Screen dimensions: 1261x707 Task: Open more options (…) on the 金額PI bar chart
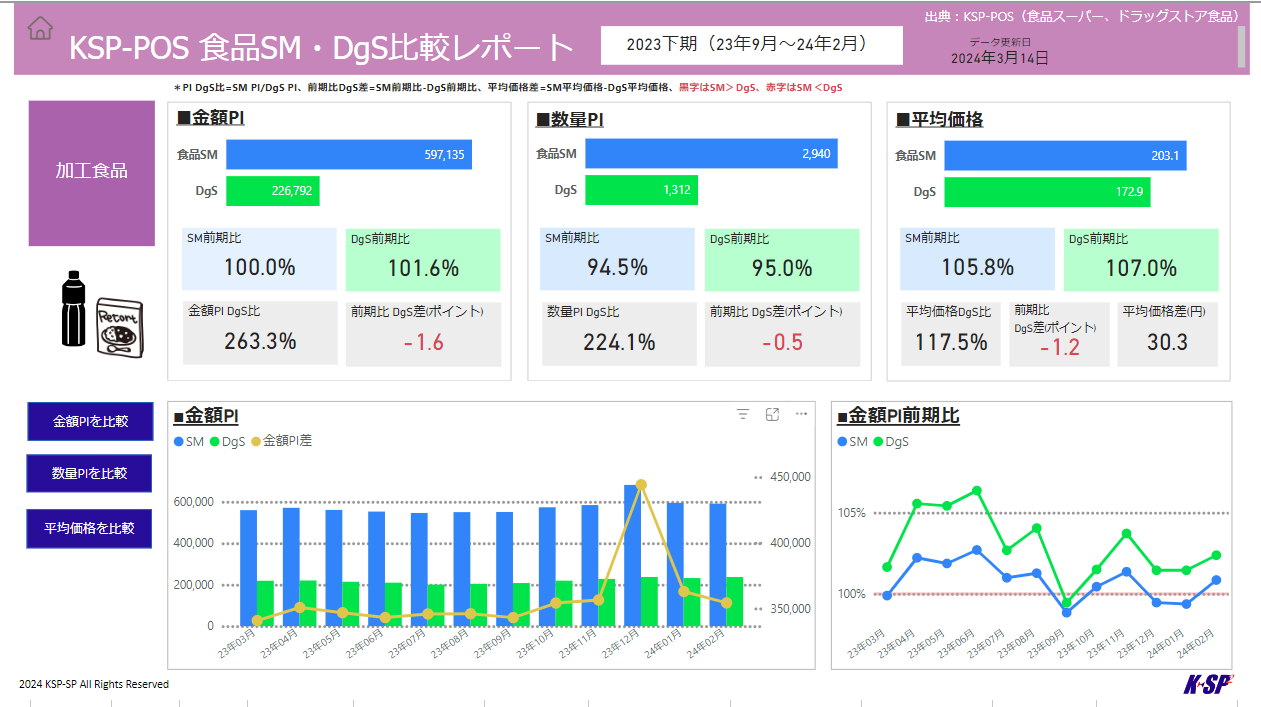(801, 414)
